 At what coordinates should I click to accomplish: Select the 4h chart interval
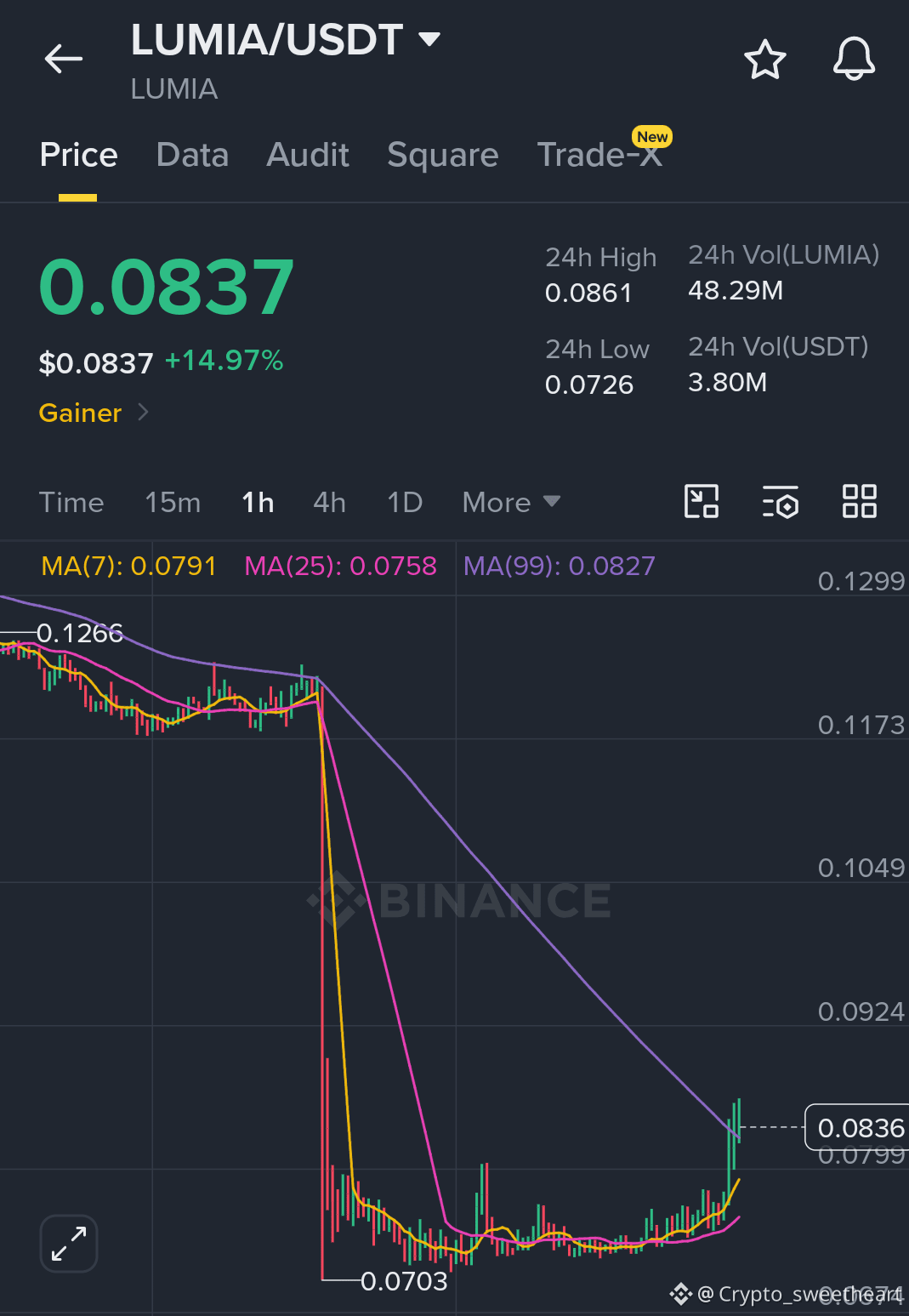(329, 502)
